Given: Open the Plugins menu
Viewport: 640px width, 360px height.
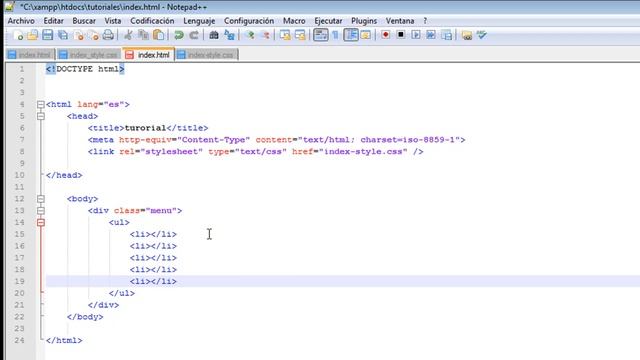Looking at the screenshot, I should [x=364, y=21].
